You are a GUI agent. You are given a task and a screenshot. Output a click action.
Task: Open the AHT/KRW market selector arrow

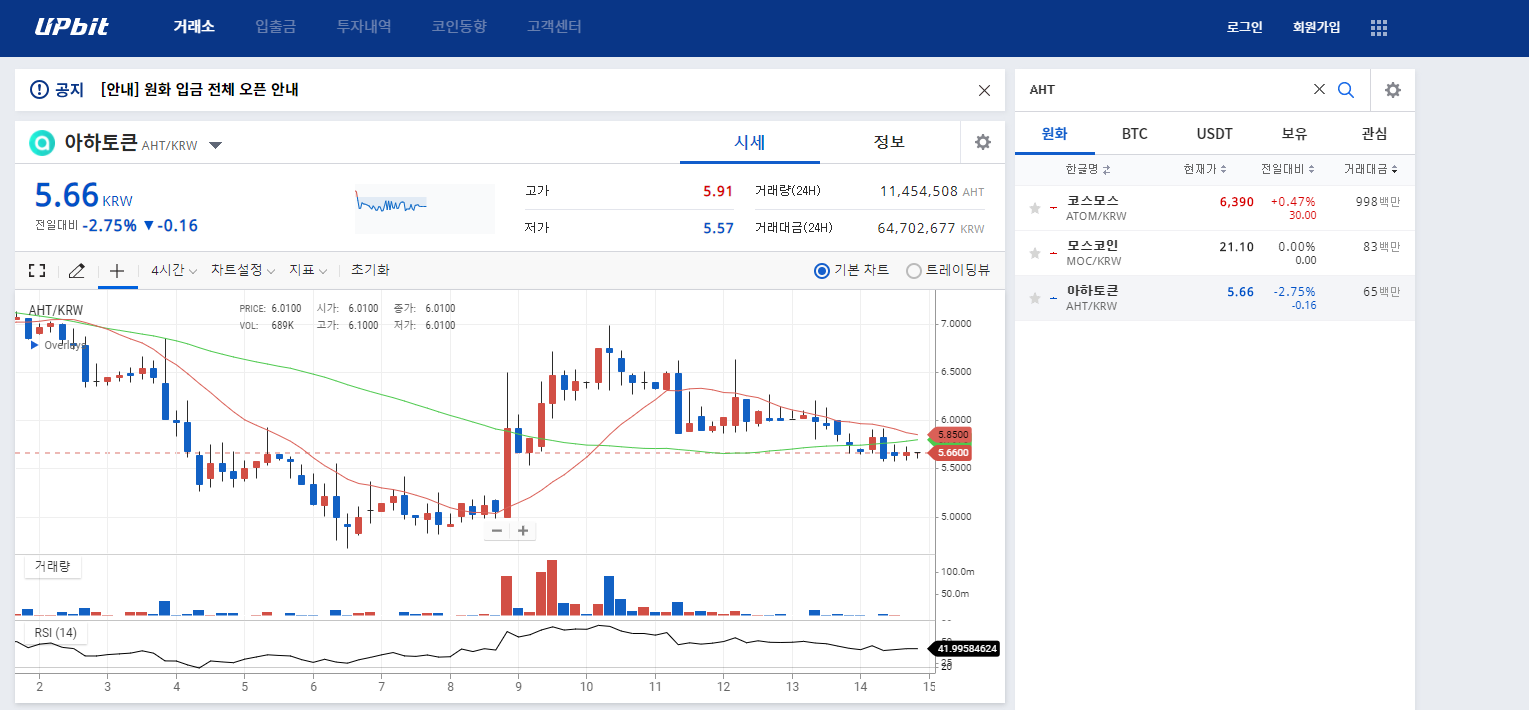[x=215, y=146]
